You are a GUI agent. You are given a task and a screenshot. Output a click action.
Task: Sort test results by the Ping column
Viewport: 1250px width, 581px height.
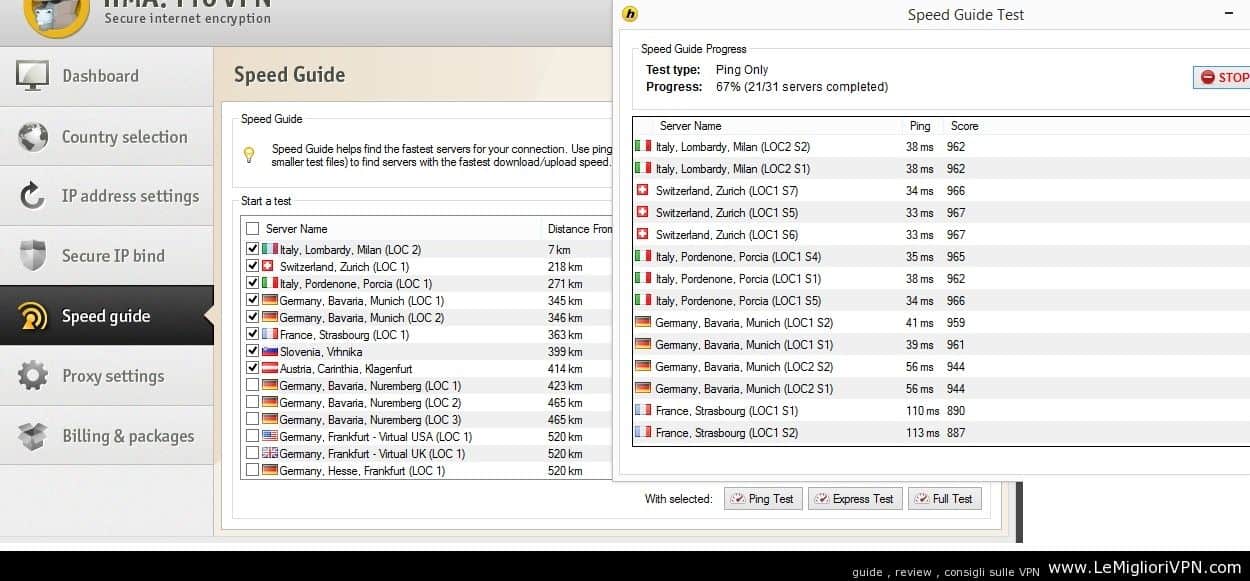[x=920, y=126]
